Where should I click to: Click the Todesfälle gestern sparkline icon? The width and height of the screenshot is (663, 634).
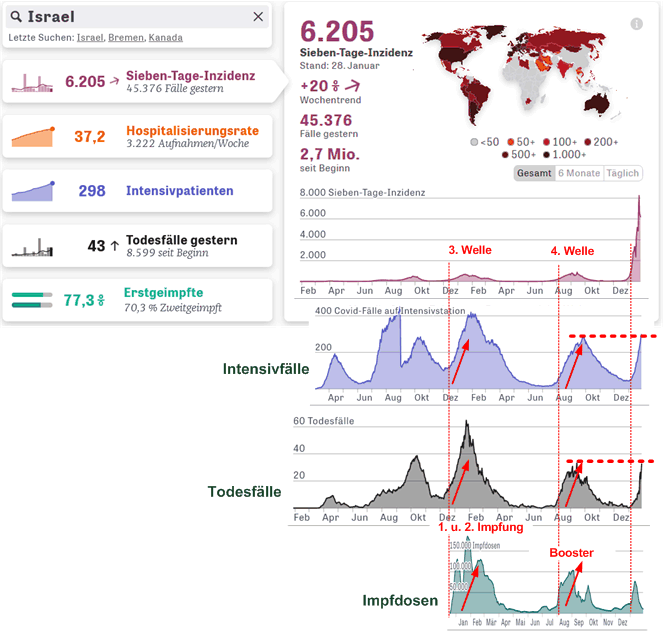pos(32,245)
